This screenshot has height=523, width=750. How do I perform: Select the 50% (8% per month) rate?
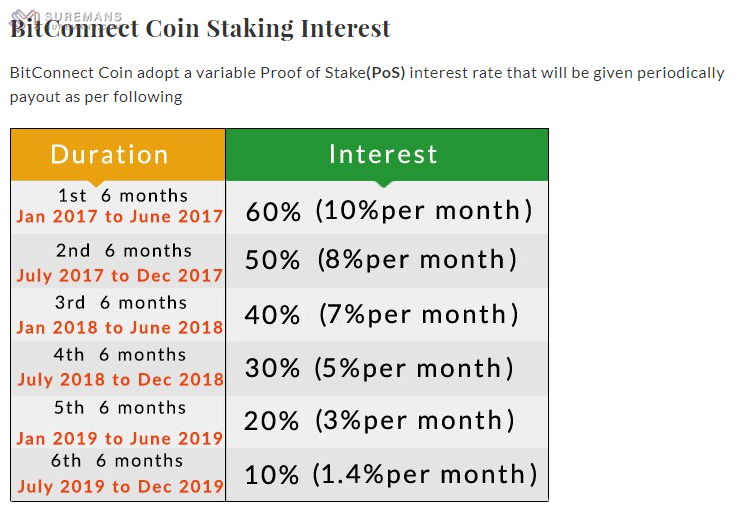[381, 260]
